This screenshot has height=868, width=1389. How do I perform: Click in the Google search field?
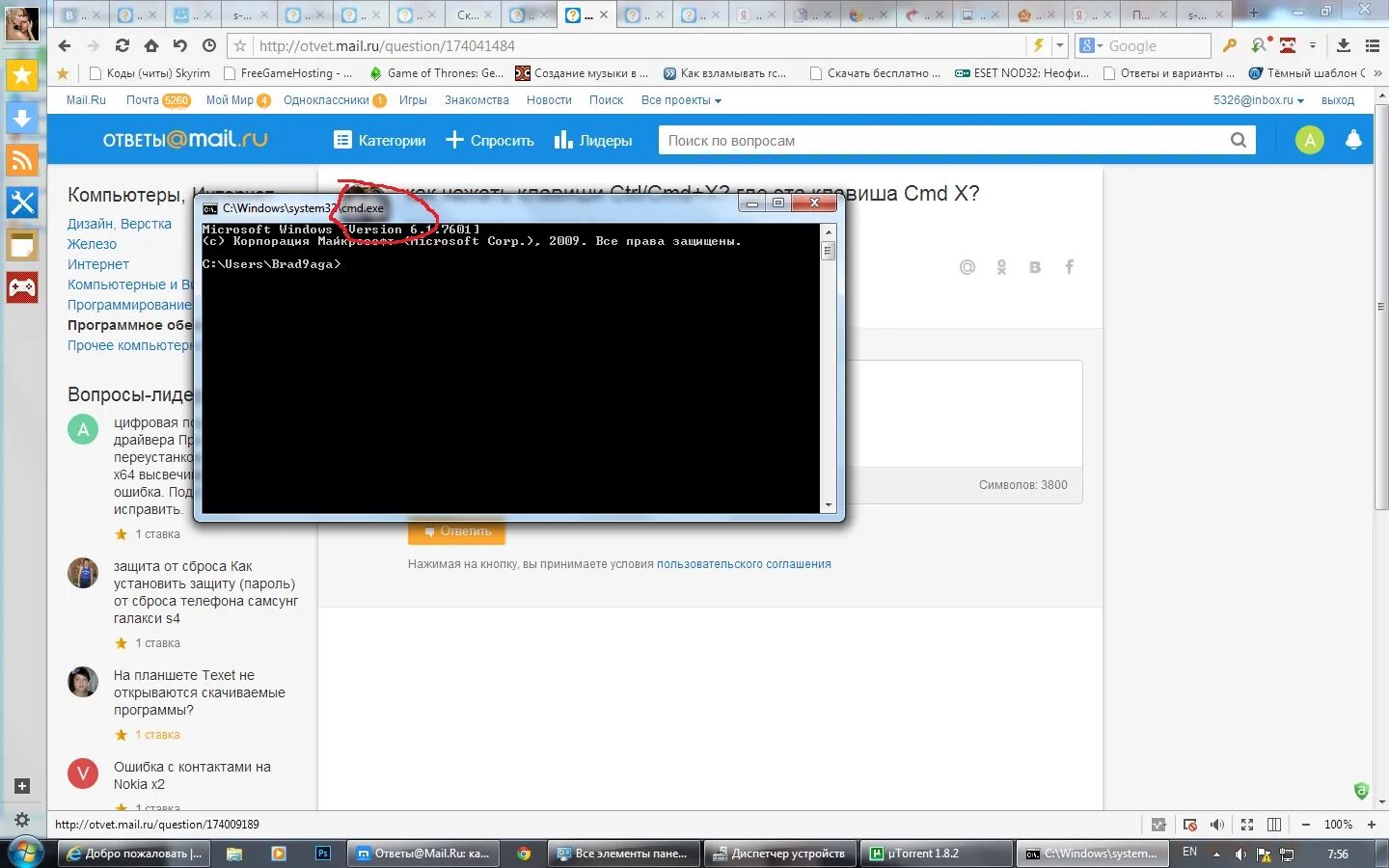(1157, 45)
